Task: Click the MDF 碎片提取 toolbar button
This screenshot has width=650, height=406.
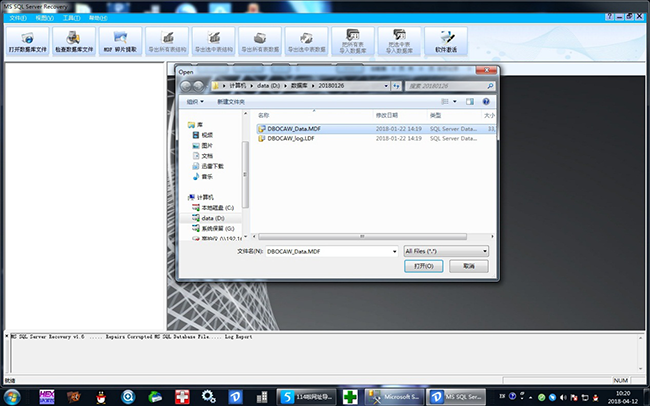Action: coord(120,41)
